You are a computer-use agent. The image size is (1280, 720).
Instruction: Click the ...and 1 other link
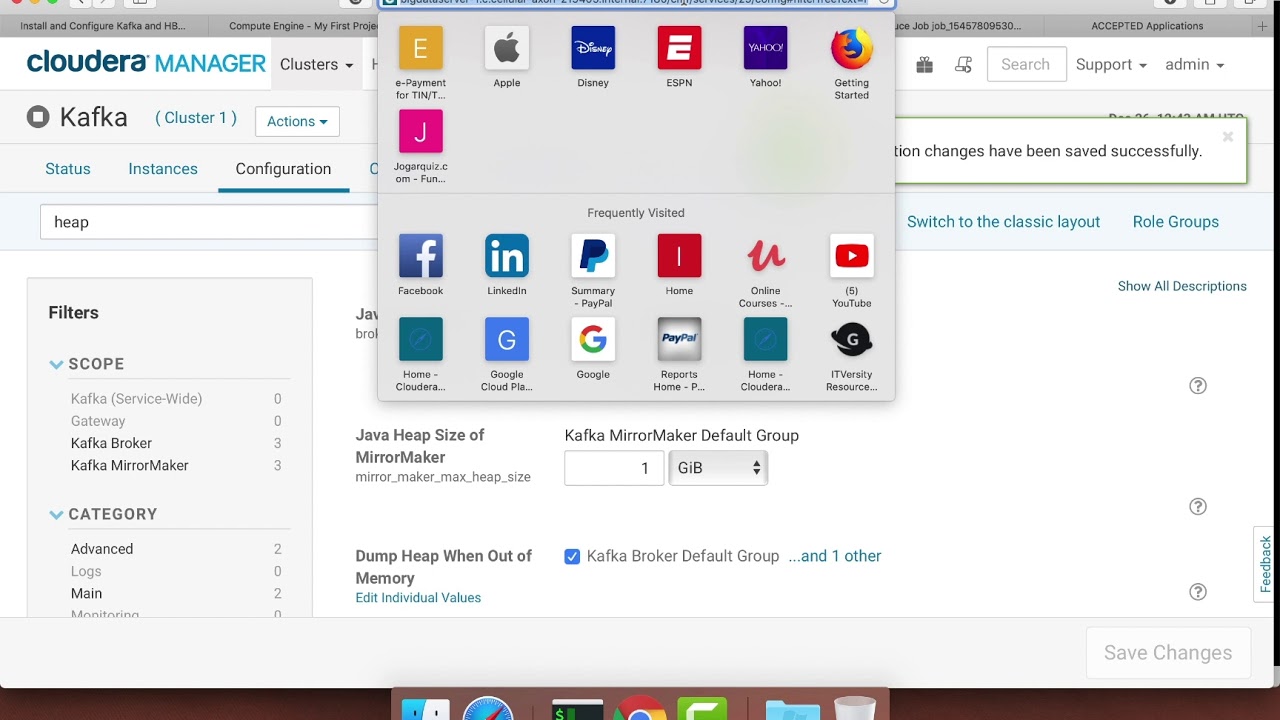tap(835, 556)
